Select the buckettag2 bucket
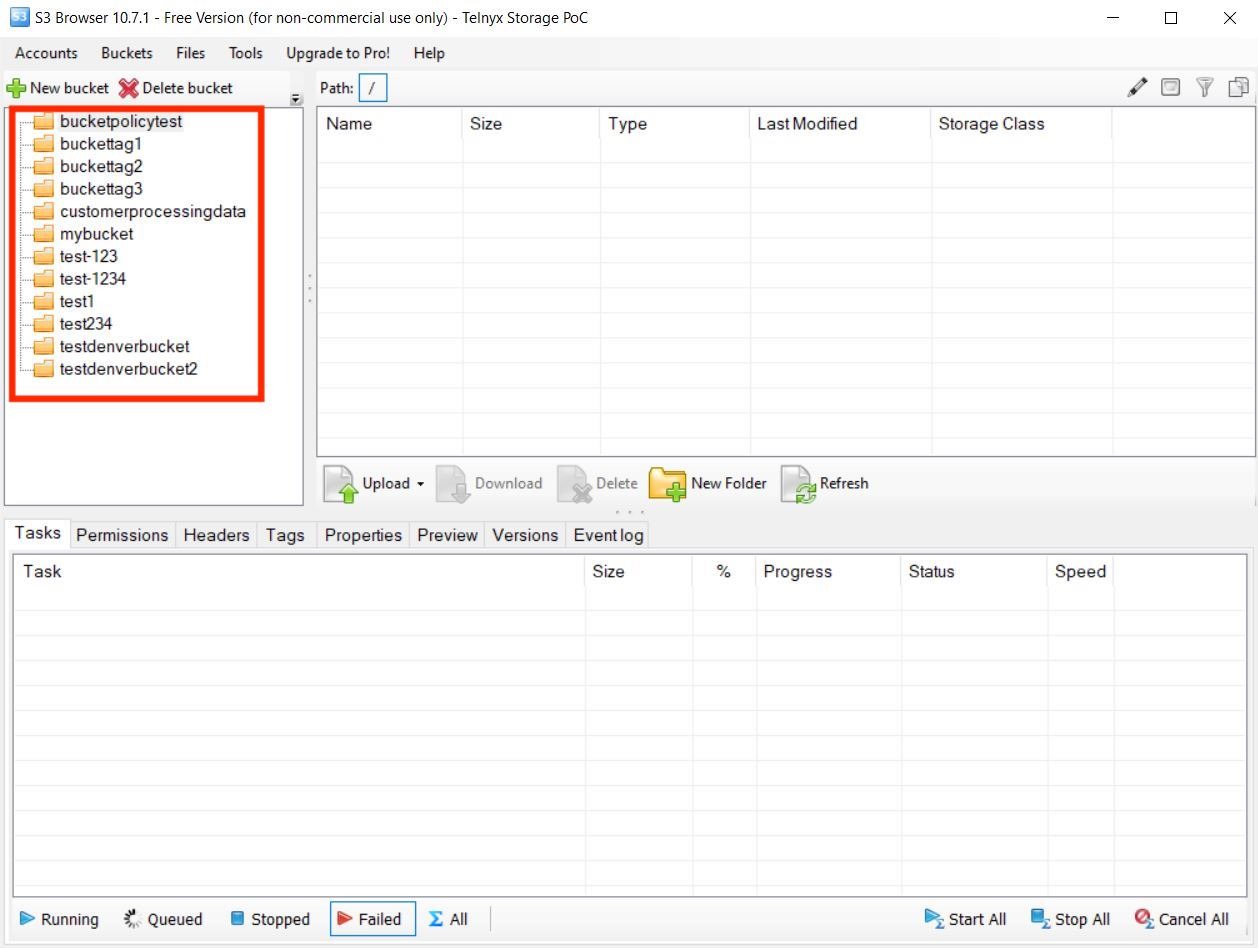Image resolution: width=1258 pixels, height=948 pixels. (x=101, y=166)
